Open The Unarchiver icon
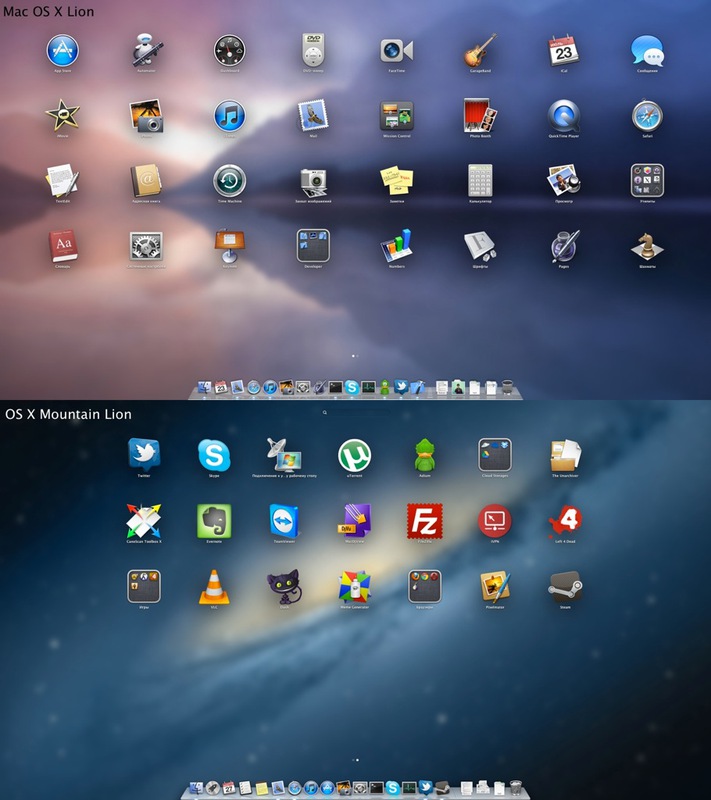Image resolution: width=711 pixels, height=800 pixels. tap(565, 455)
